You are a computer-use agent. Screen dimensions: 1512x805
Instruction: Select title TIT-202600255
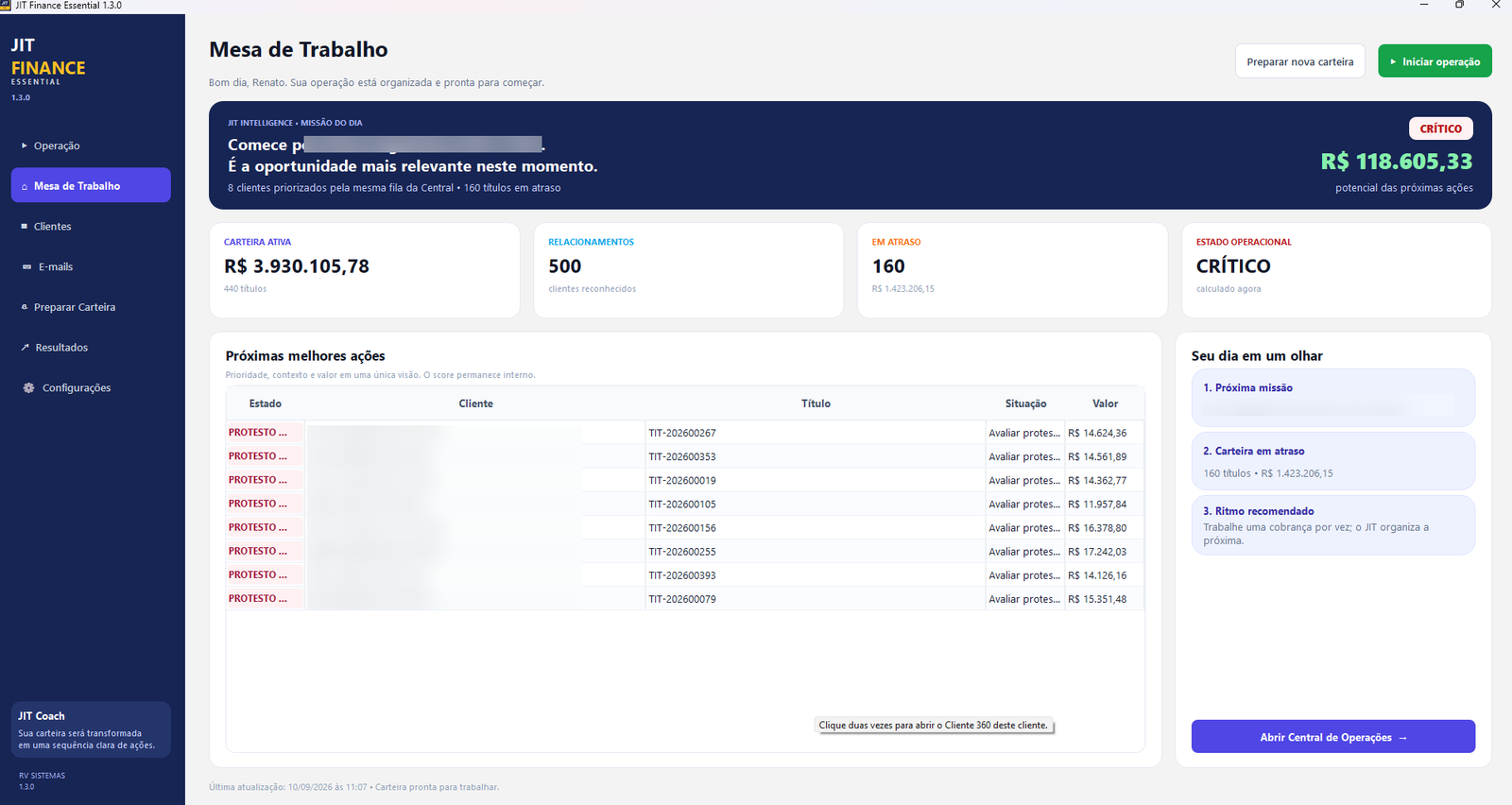point(682,551)
